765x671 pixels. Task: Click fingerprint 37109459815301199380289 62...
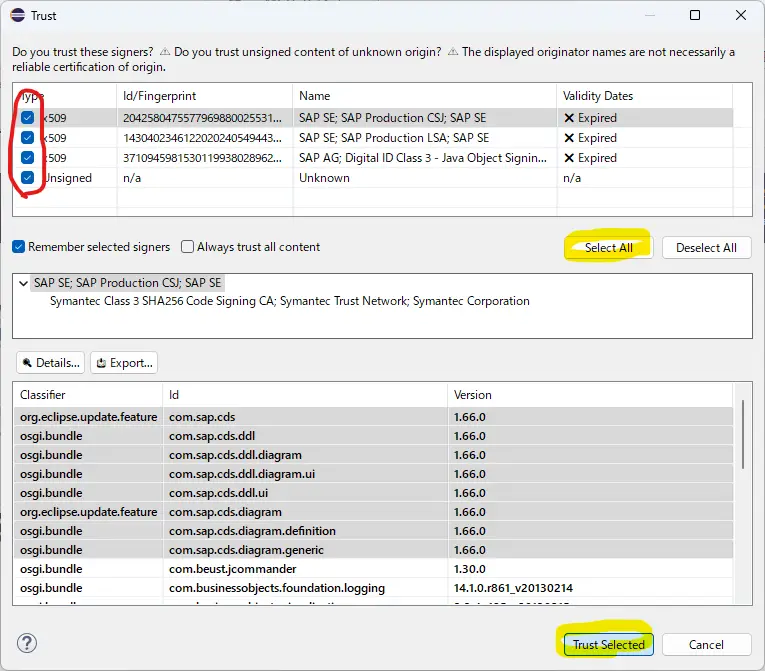coord(202,158)
